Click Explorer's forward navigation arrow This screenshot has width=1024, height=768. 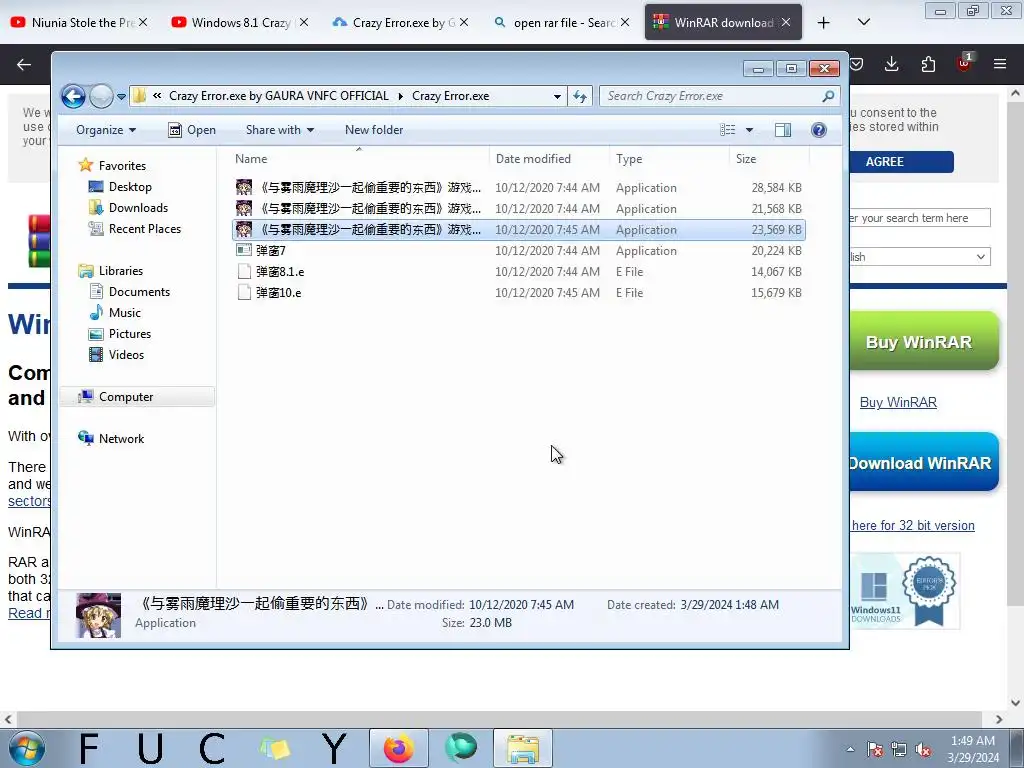[101, 97]
